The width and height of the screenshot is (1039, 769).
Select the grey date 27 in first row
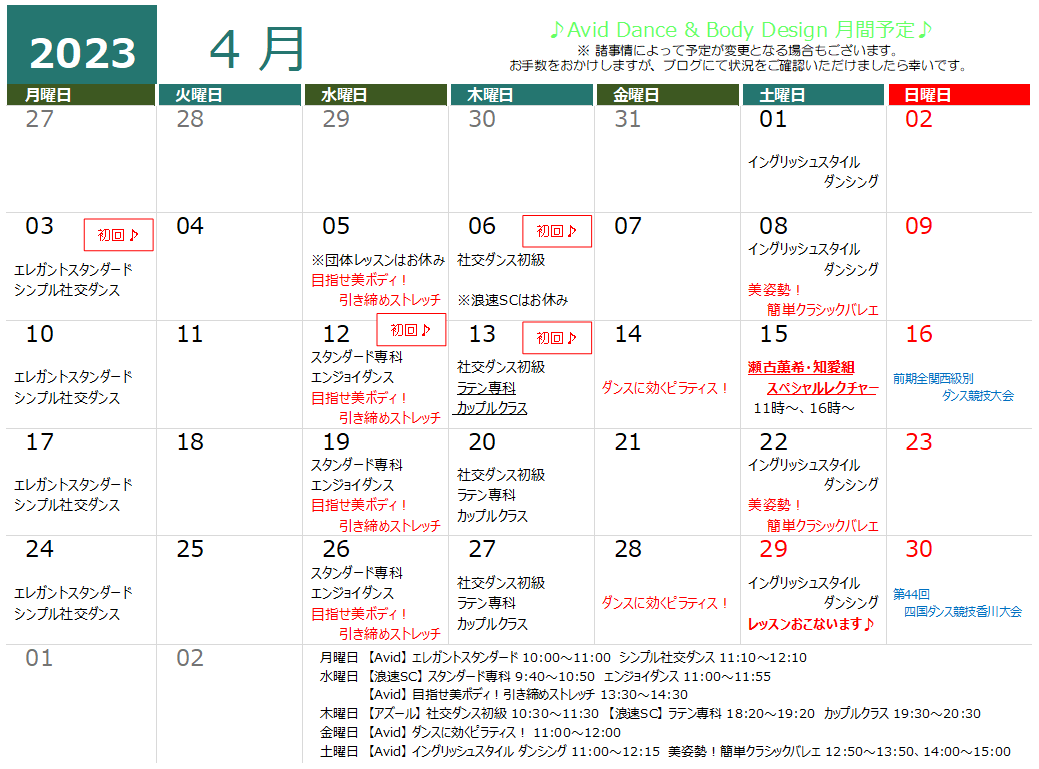39,119
